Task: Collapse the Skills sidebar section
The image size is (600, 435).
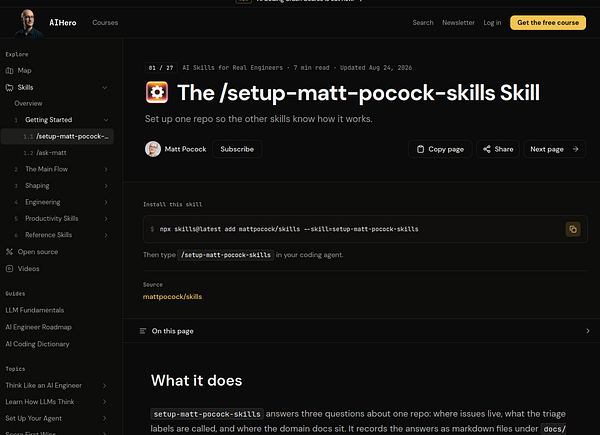Action: 104,88
